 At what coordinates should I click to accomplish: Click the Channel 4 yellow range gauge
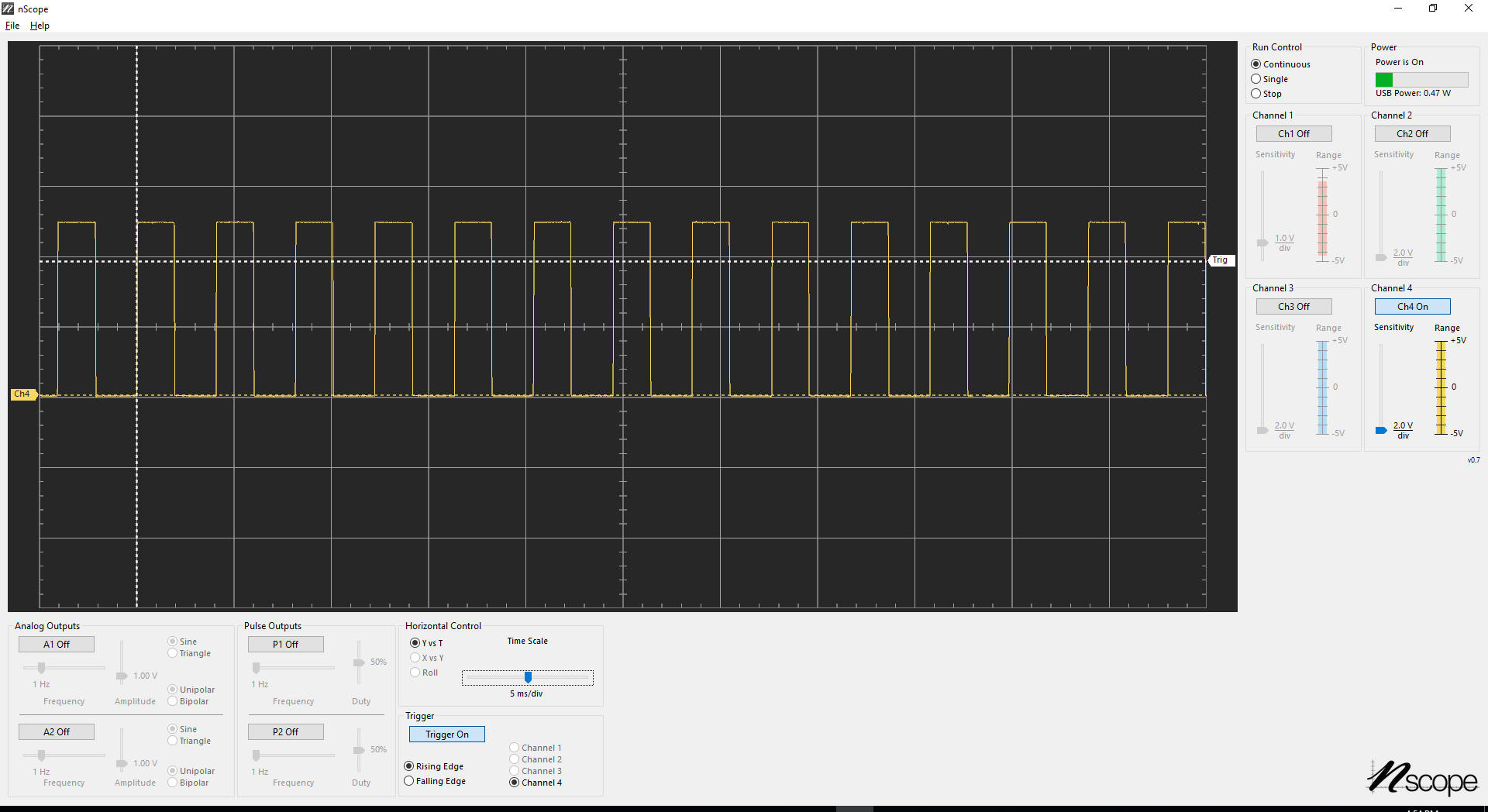click(1441, 387)
